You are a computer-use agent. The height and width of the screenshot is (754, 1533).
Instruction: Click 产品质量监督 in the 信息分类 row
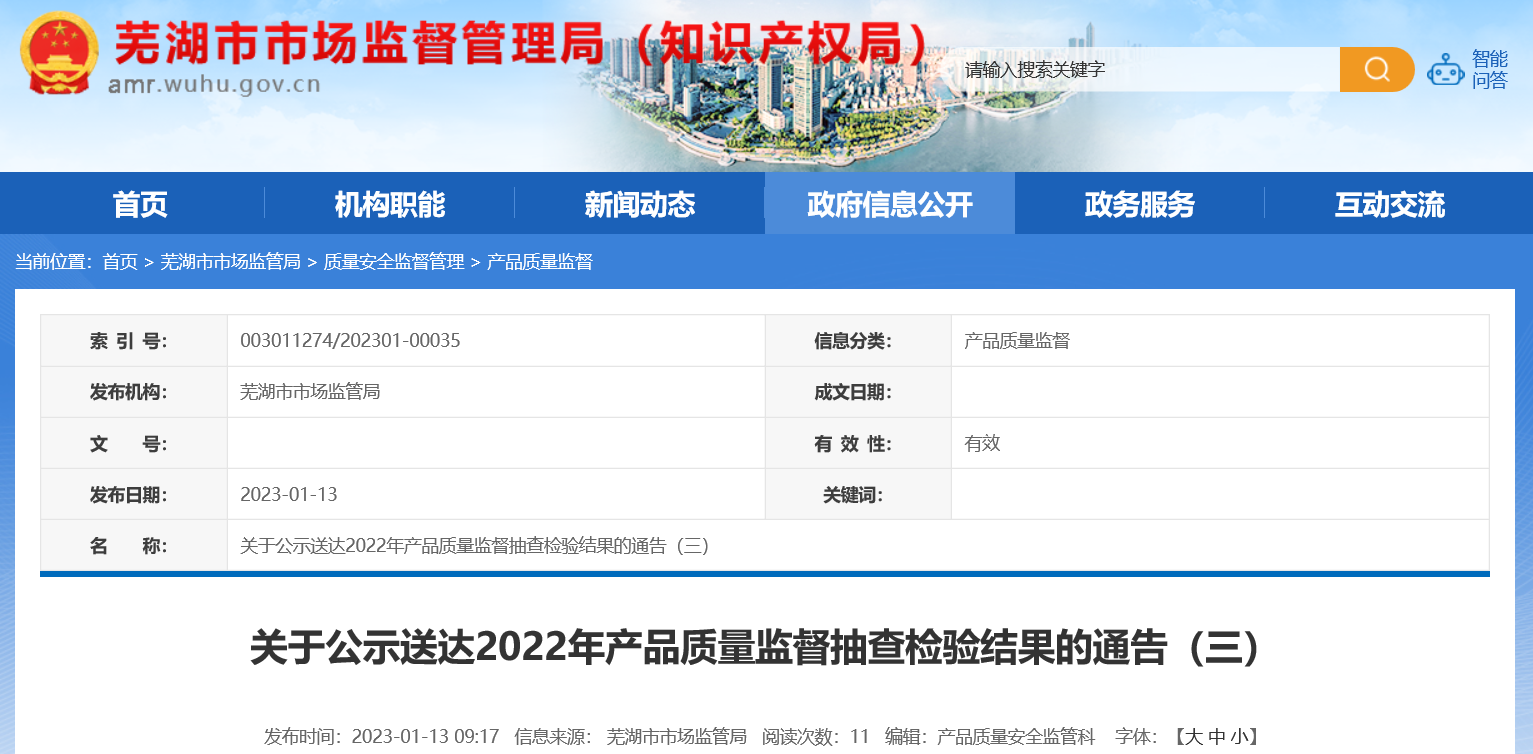tap(1017, 341)
